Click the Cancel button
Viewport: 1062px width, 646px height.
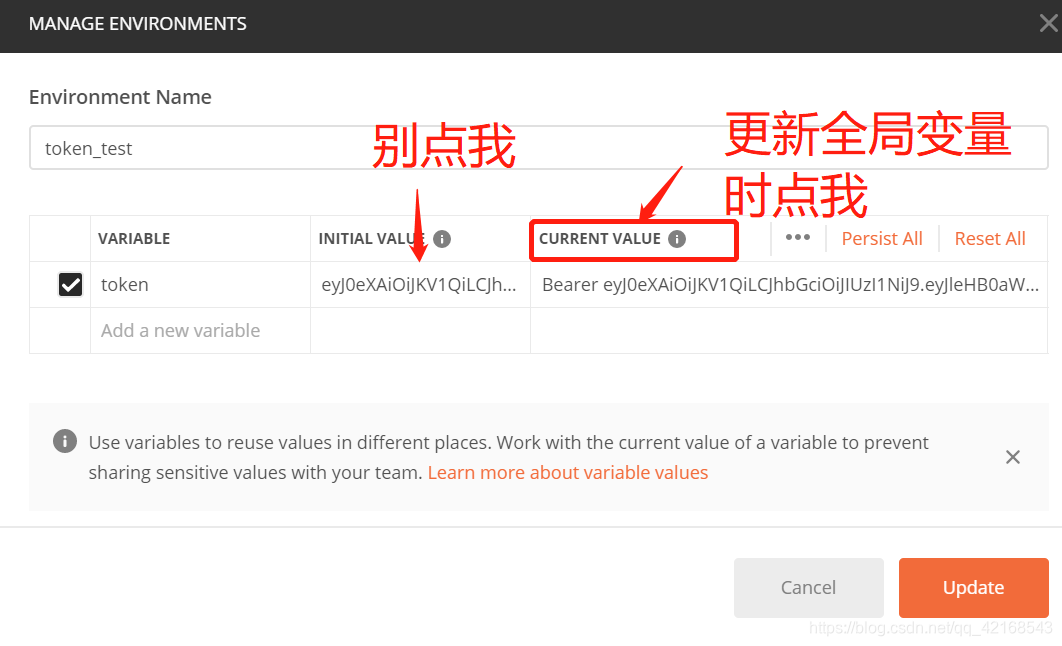809,588
